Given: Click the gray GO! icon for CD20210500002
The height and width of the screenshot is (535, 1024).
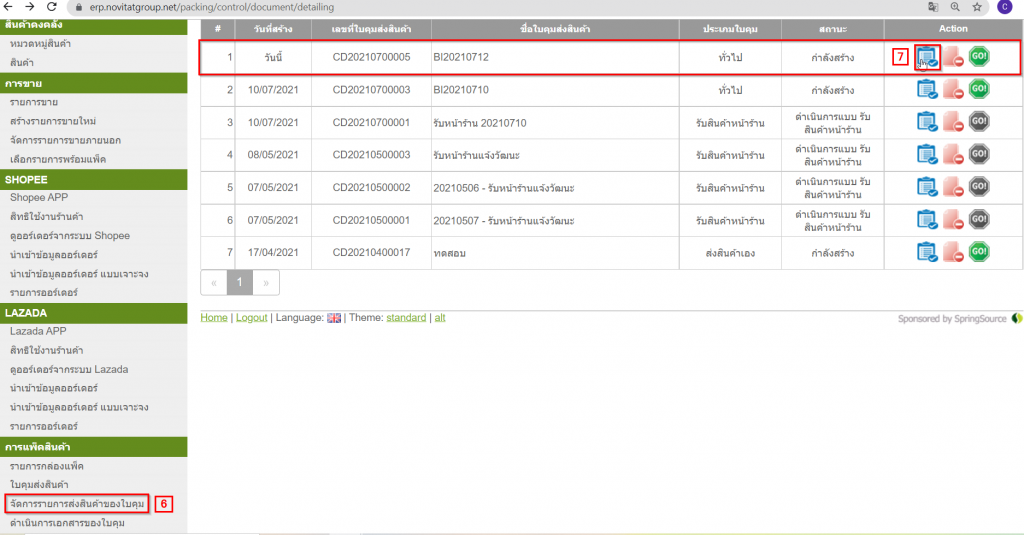Looking at the screenshot, I should (979, 187).
